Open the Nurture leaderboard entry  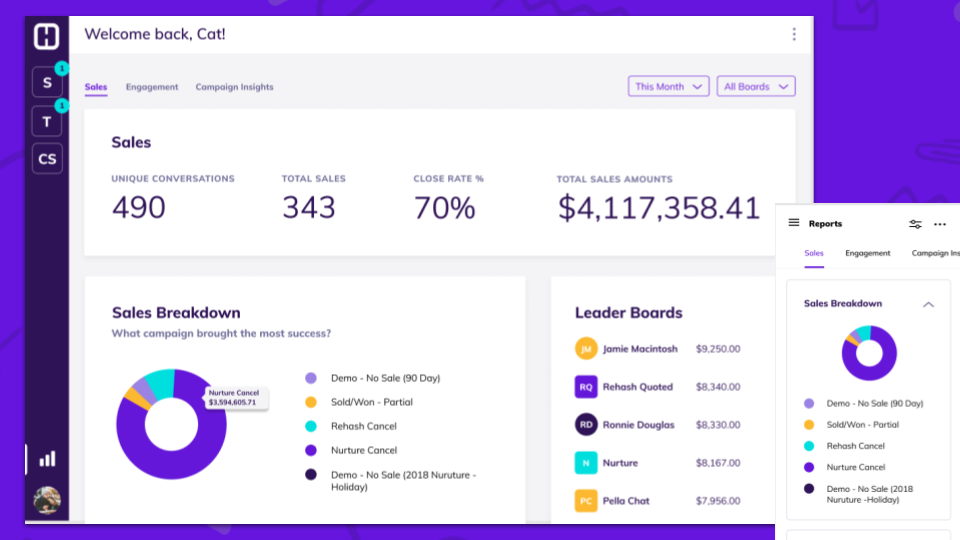pyautogui.click(x=658, y=463)
